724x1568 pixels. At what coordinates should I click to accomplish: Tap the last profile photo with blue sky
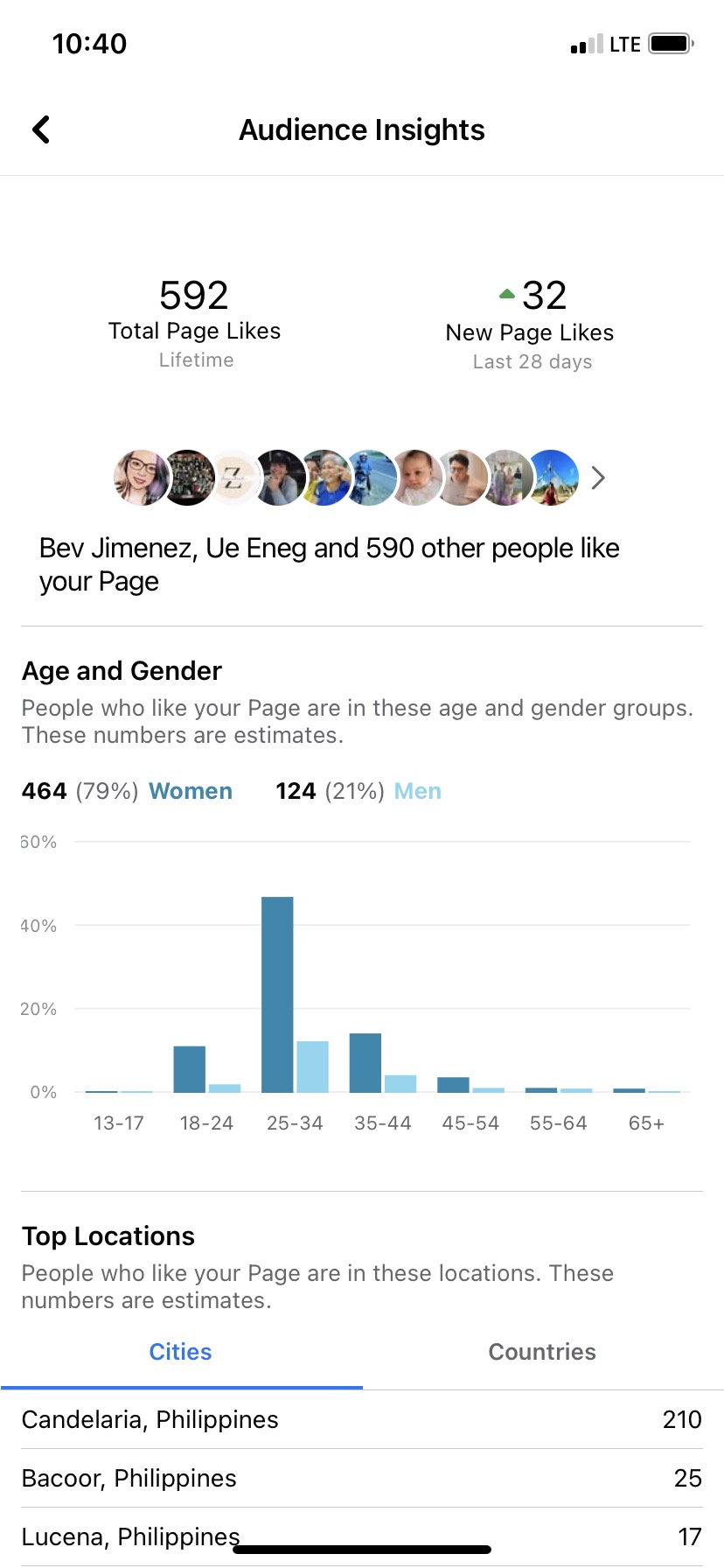click(x=555, y=478)
